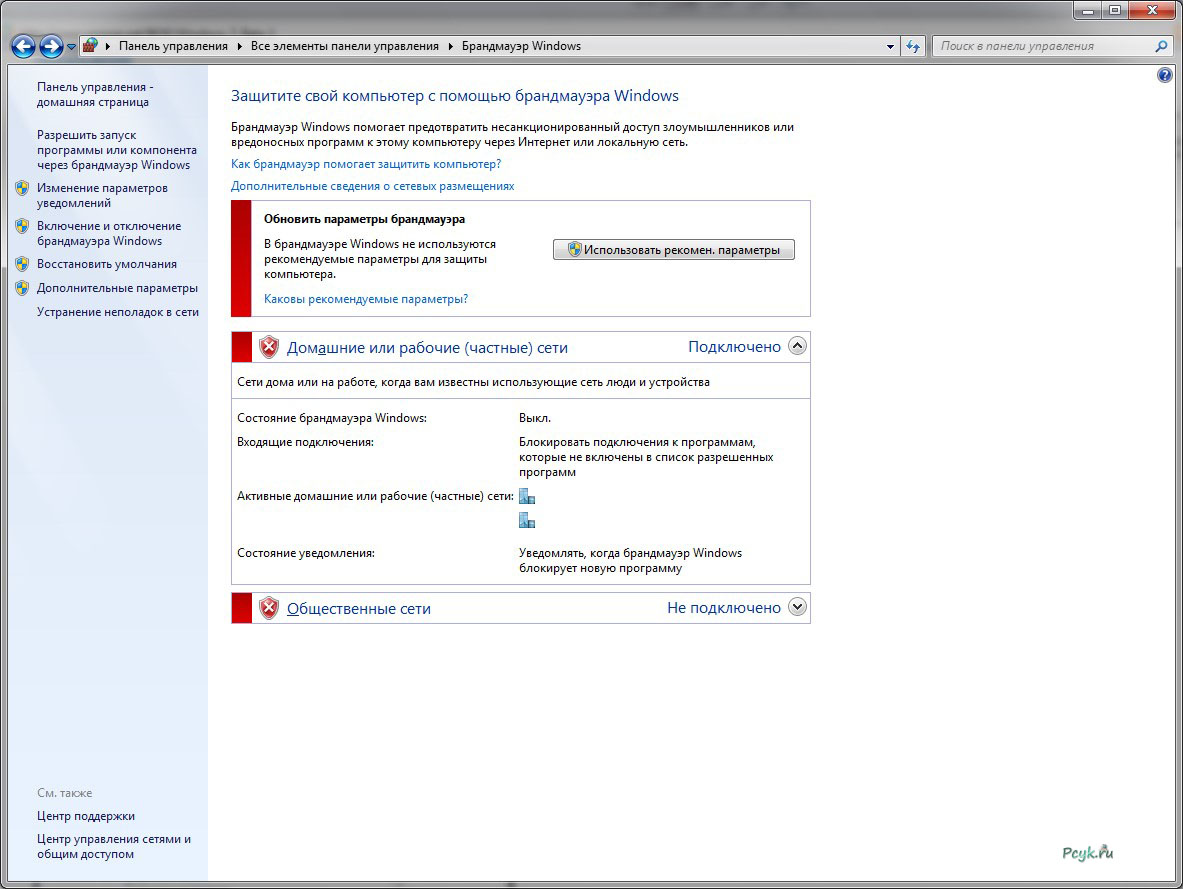This screenshot has height=889, width=1183.
Task: Click 'Состояние уведомления:' label
Action: [306, 553]
